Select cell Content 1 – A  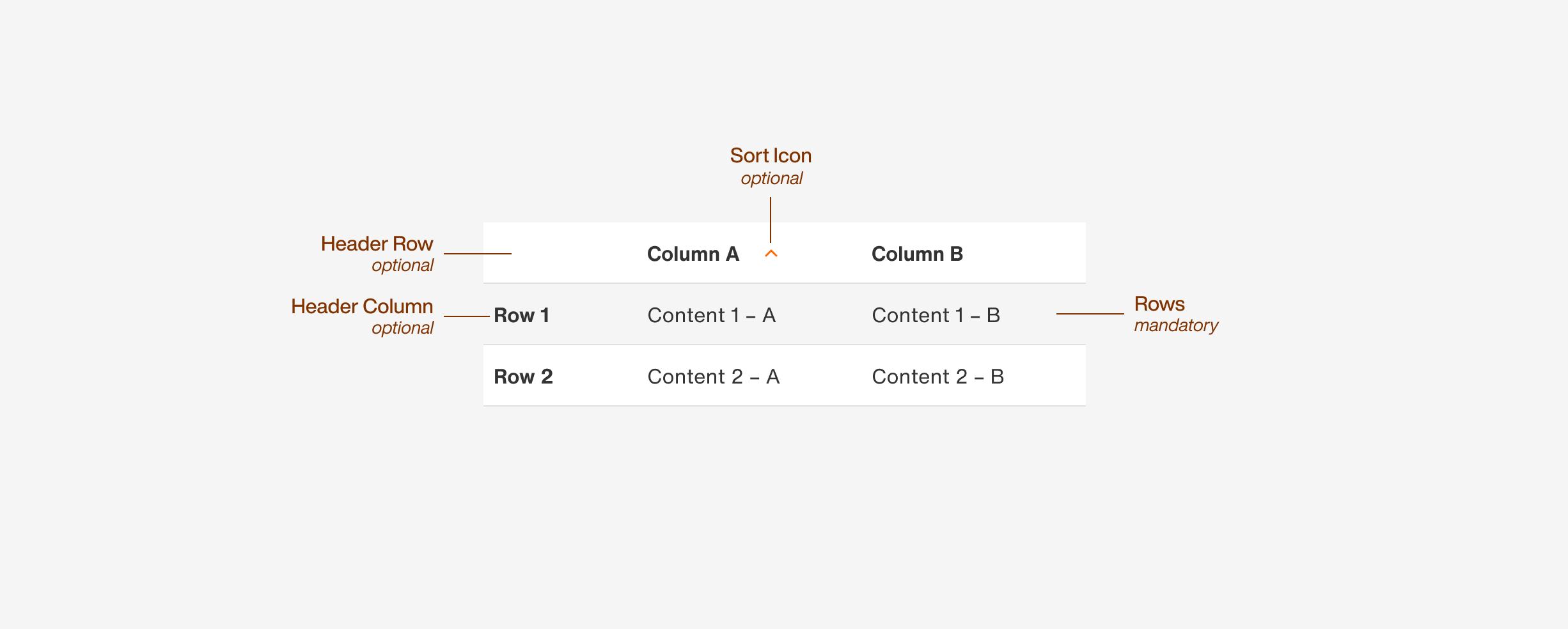point(712,315)
